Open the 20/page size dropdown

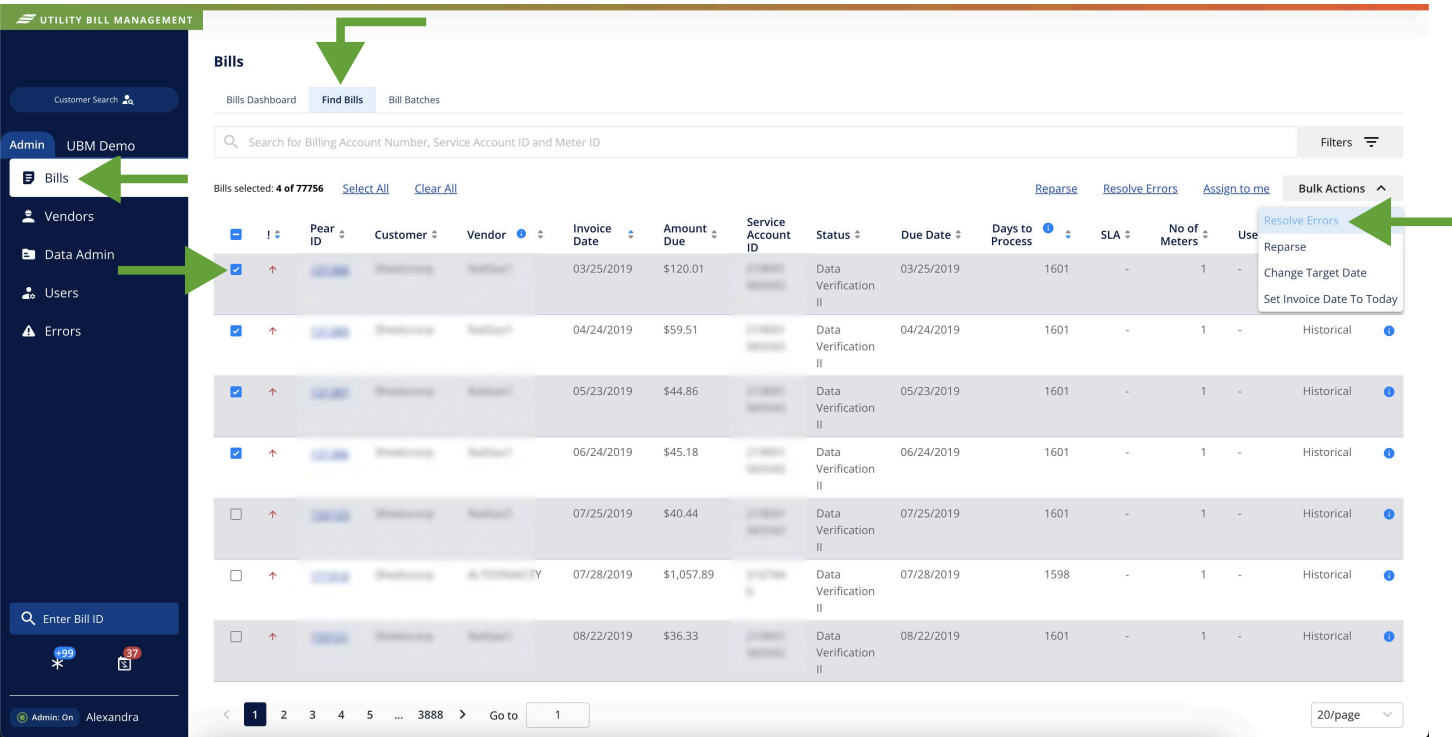[1356, 715]
